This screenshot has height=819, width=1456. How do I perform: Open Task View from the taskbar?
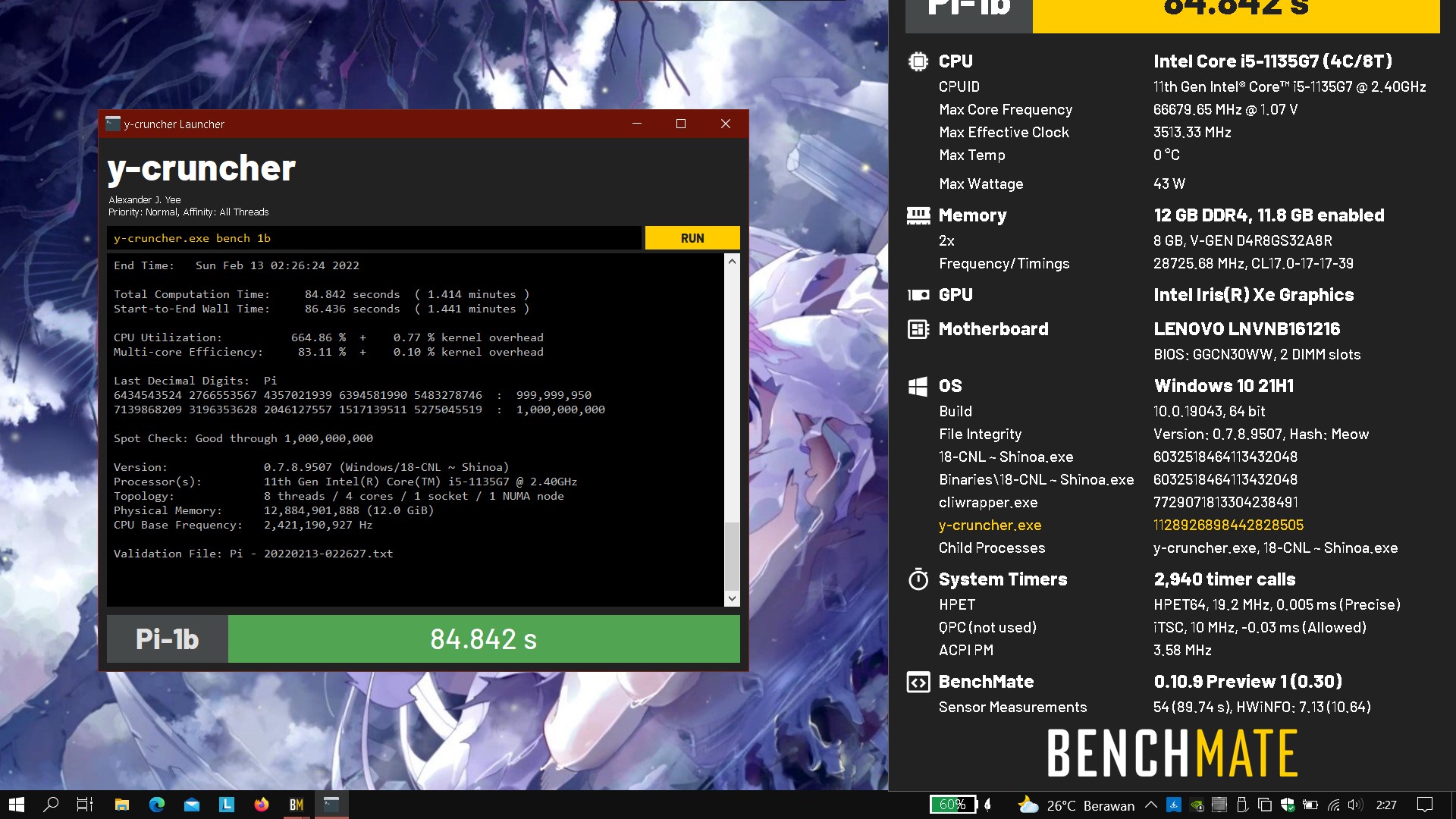[x=85, y=805]
